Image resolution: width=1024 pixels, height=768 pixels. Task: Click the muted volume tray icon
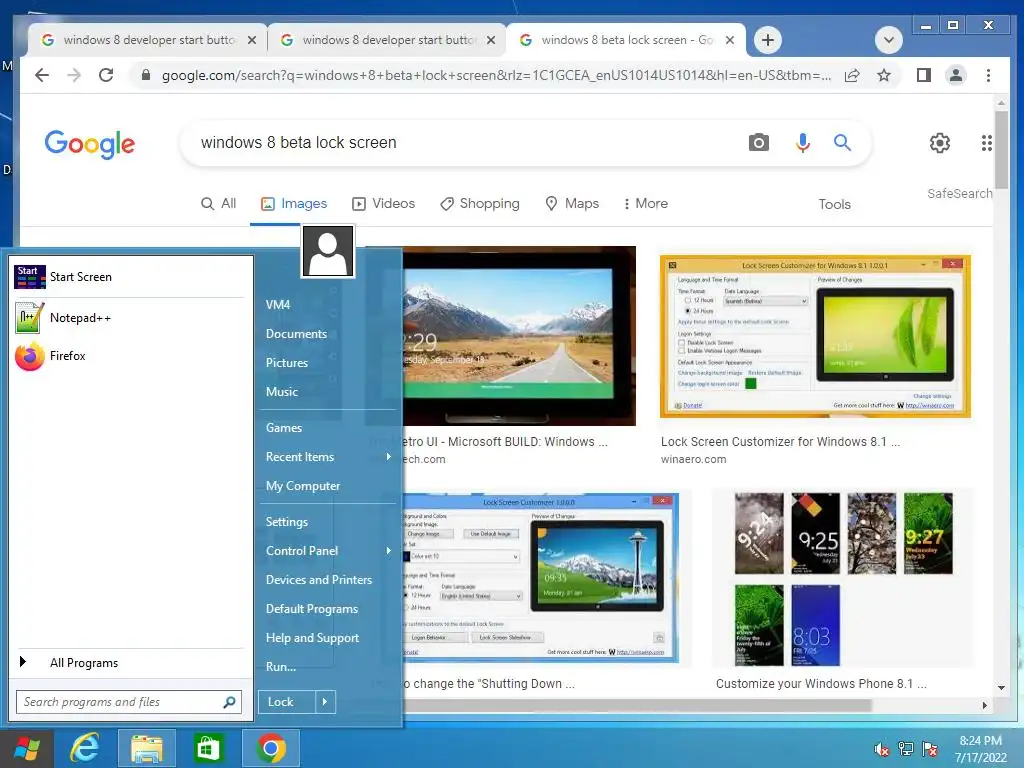point(881,749)
